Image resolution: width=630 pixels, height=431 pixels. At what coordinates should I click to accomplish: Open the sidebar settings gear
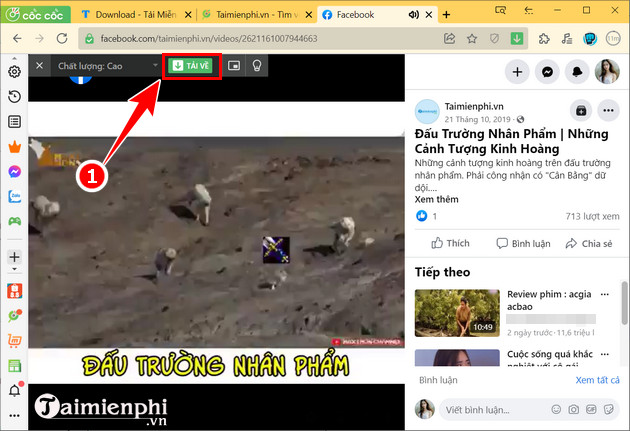coord(15,71)
